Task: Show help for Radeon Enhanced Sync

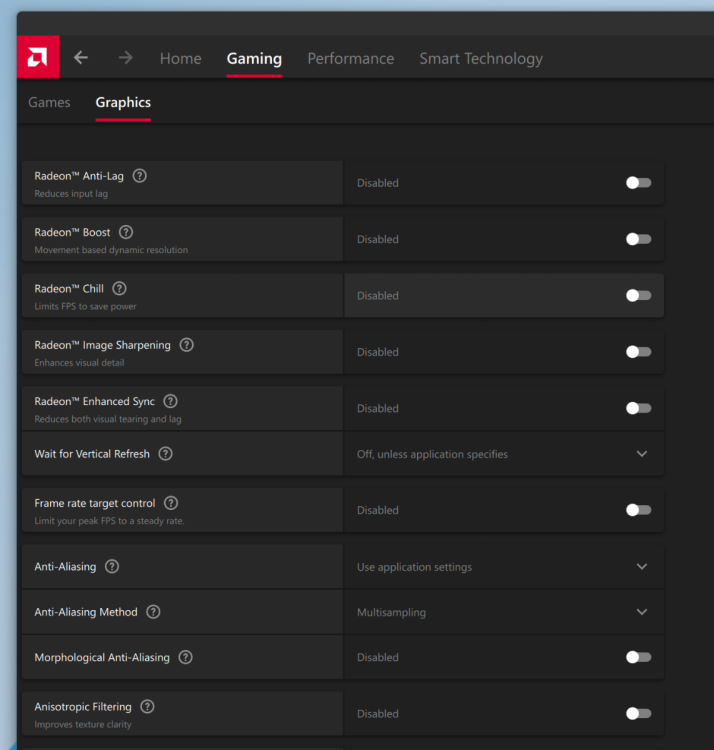Action: 170,401
